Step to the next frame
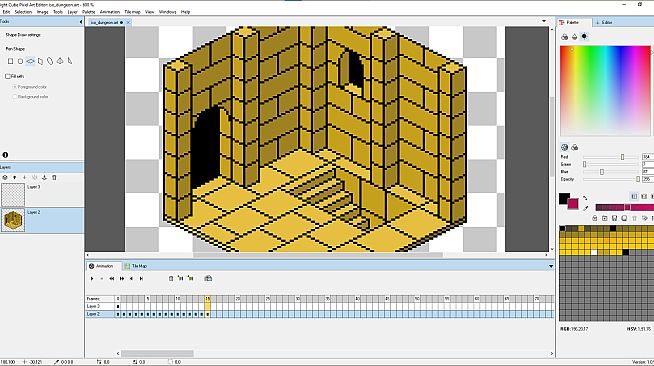654x366 pixels. pos(141,278)
